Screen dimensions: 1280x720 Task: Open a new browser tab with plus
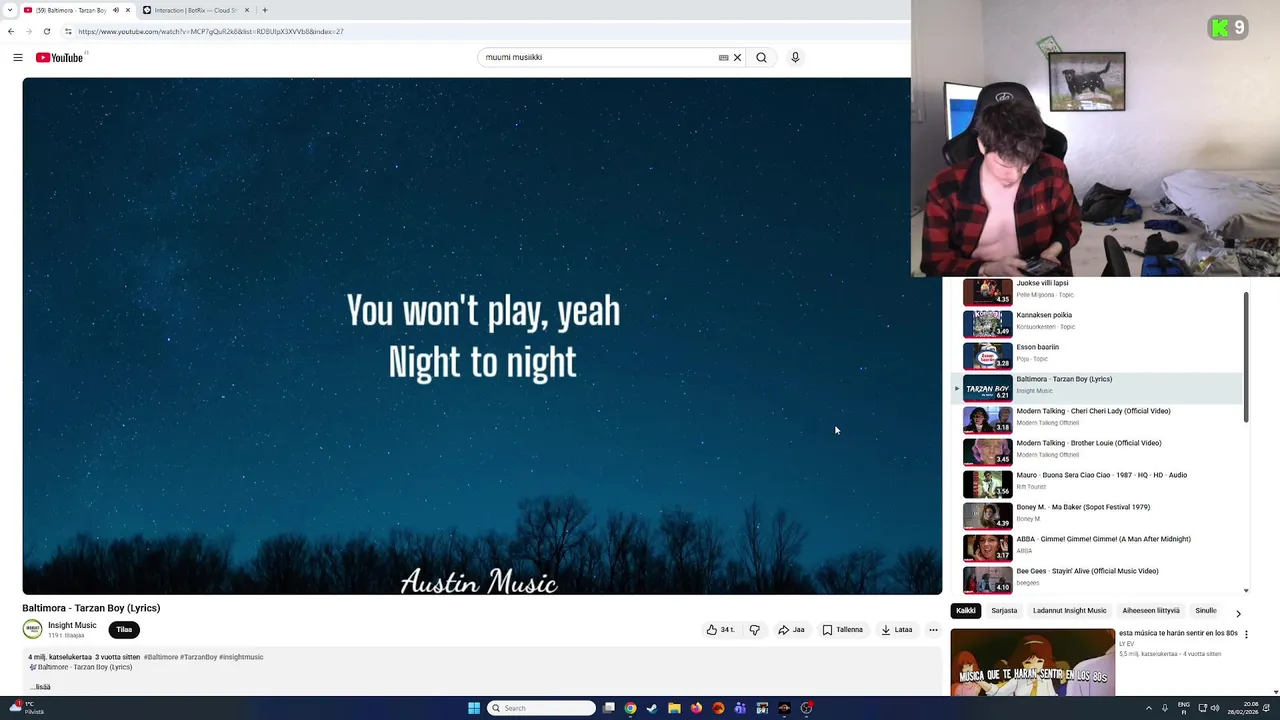[265, 10]
